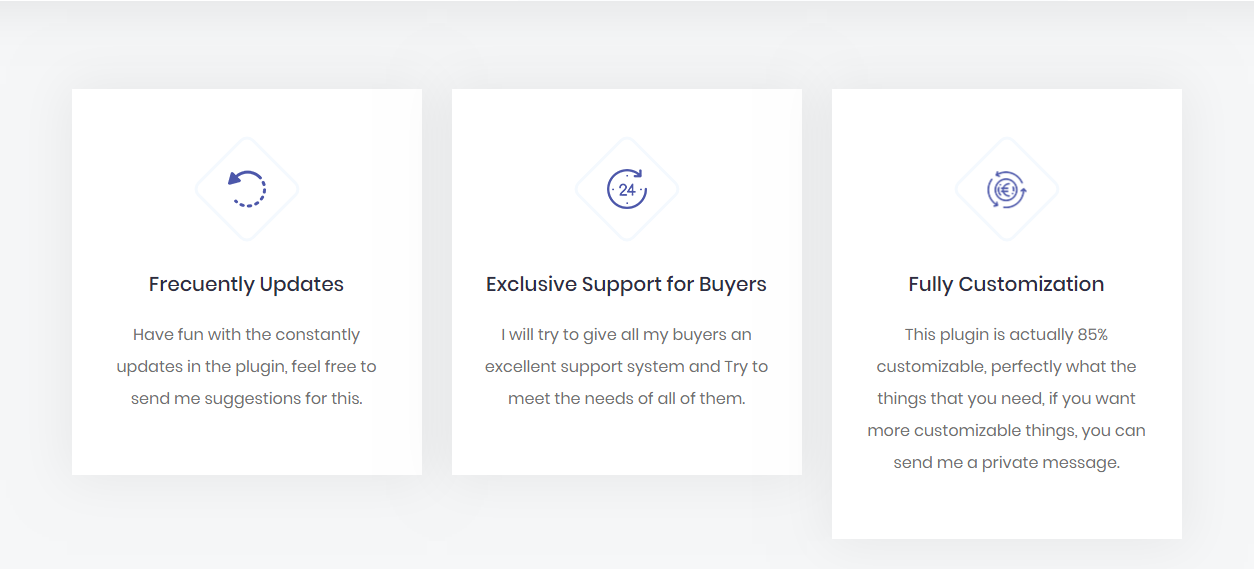Click the paragraph beneath Exclusive Support for Buyers
The height and width of the screenshot is (569, 1254).
coord(626,366)
